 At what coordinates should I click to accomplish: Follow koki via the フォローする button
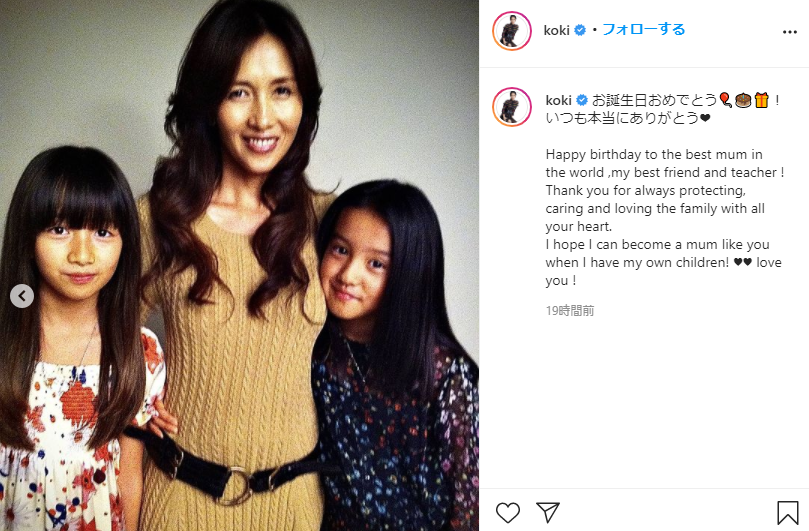643,29
